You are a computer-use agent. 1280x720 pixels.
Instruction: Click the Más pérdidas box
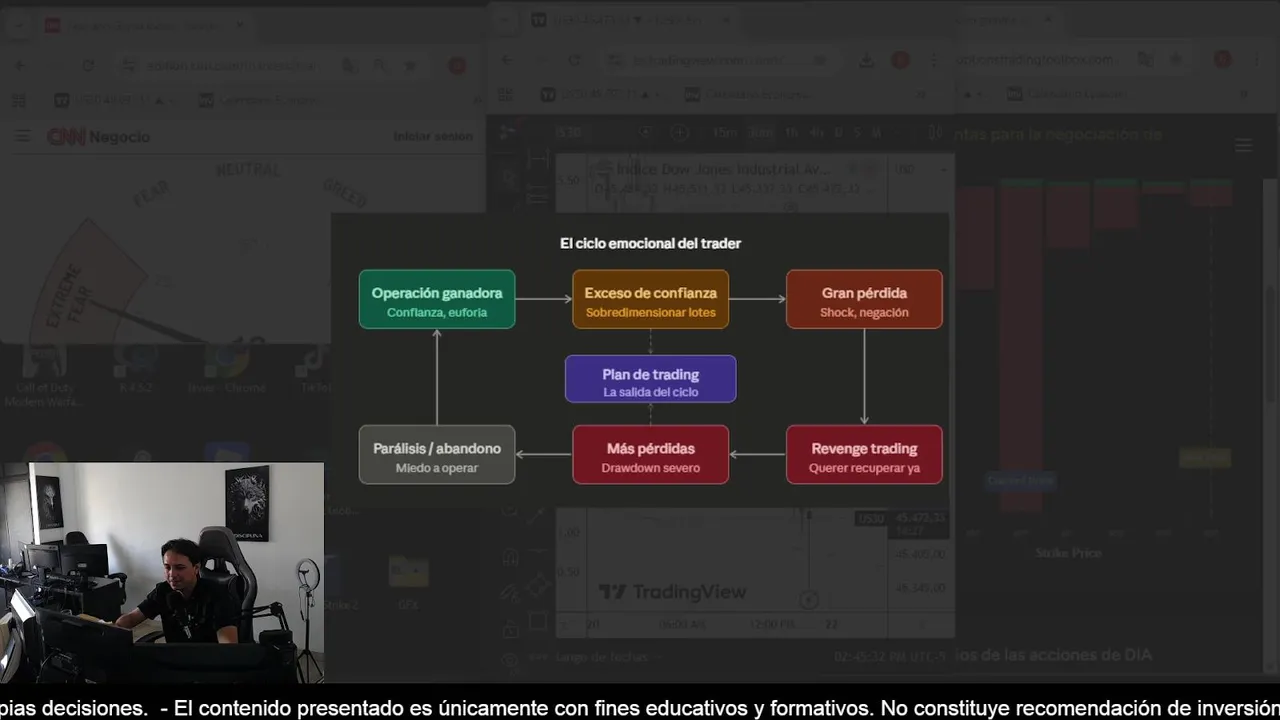[x=651, y=455]
